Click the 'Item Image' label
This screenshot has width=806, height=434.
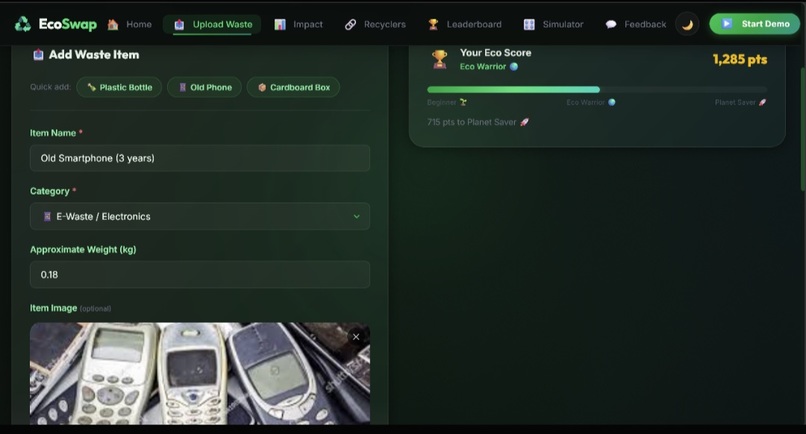(53, 308)
